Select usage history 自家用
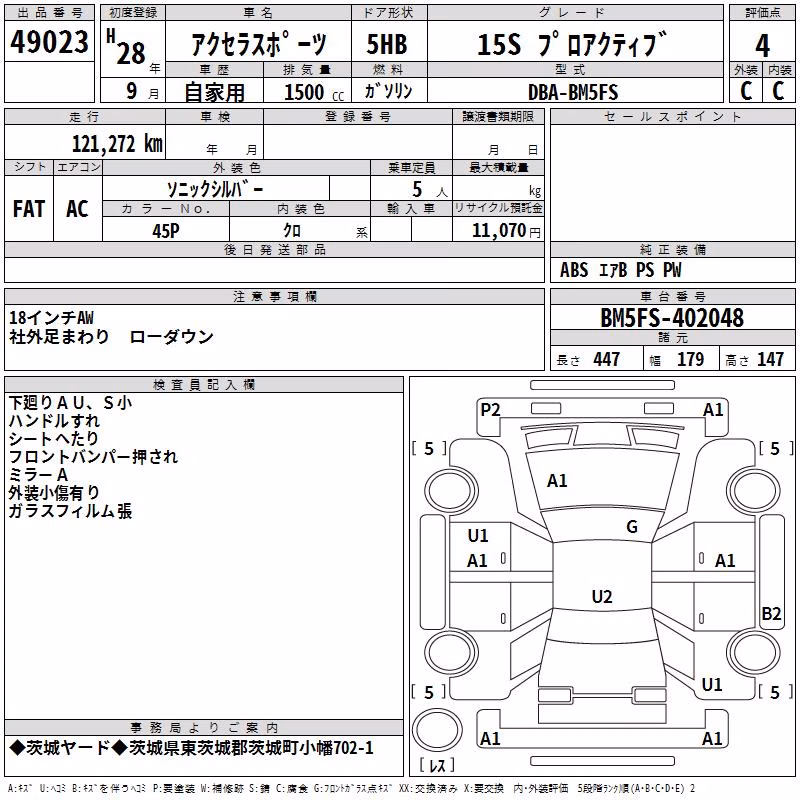Viewport: 800px width, 800px height. (214, 92)
